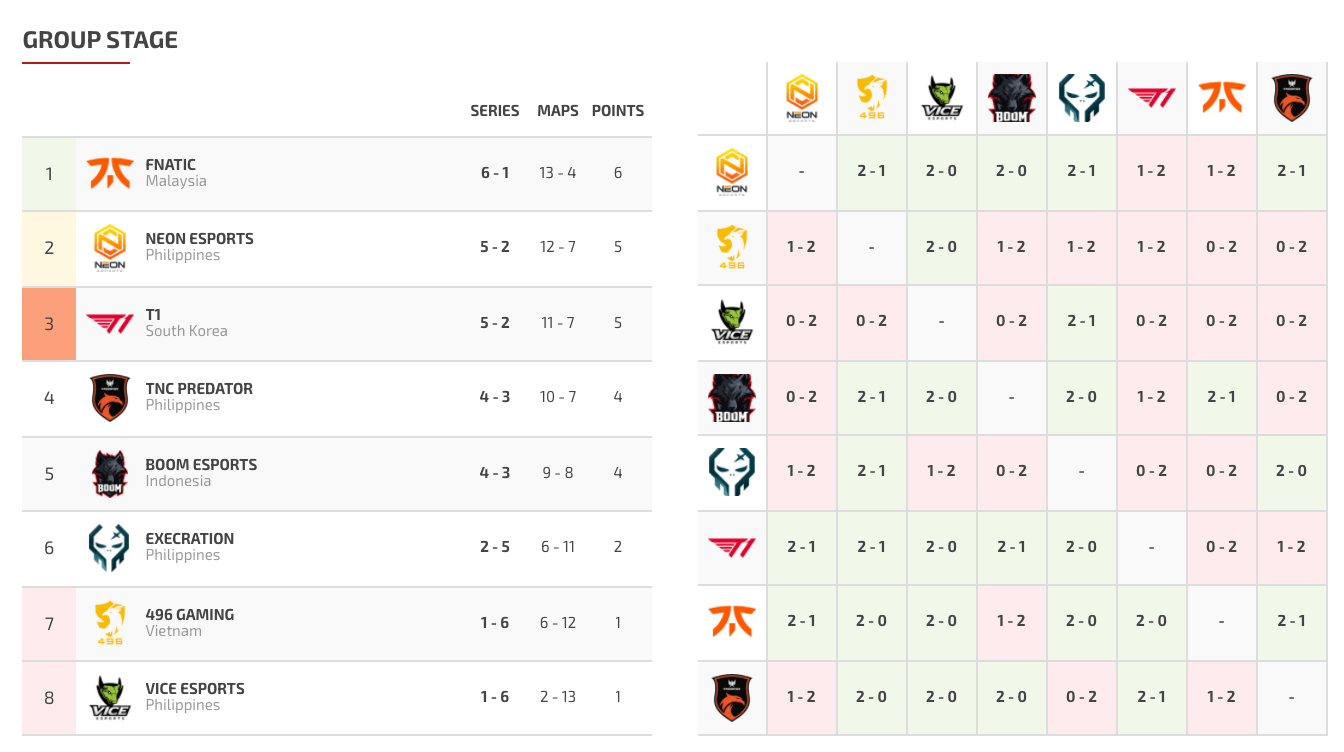
Task: Click the Execration logo in matrix row header
Action: pyautogui.click(x=732, y=472)
